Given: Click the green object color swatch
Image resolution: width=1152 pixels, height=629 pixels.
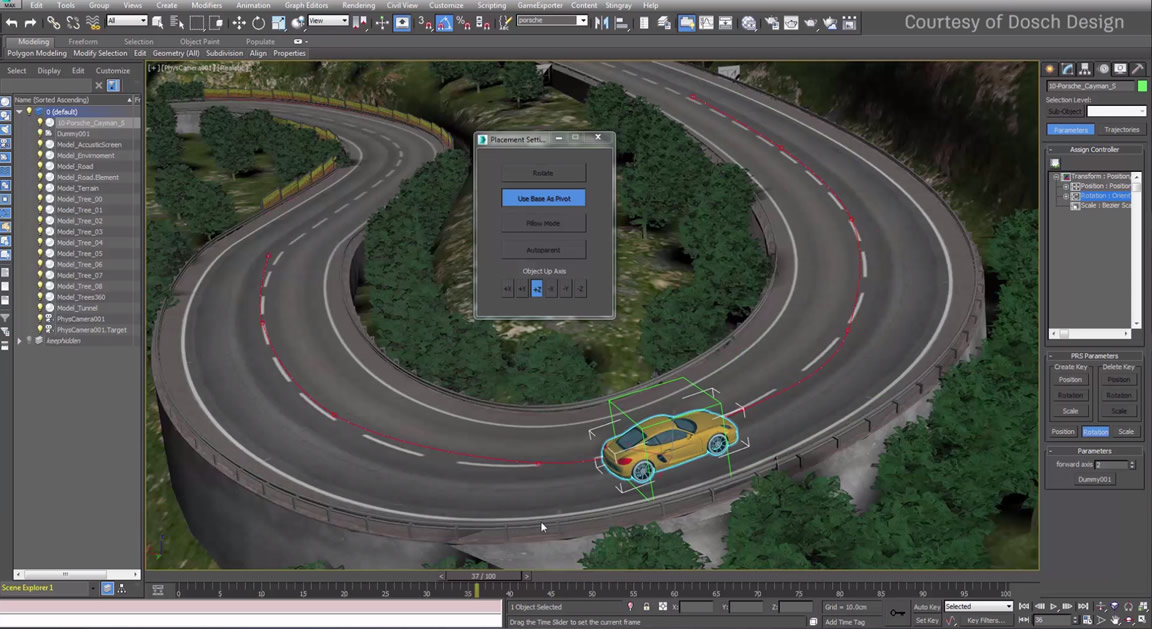Looking at the screenshot, I should [1142, 86].
